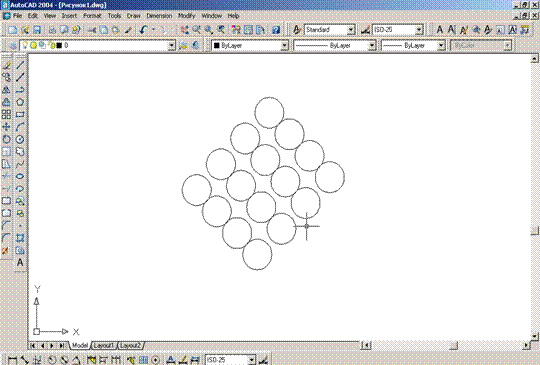Select the Array modify tool
Image resolution: width=540 pixels, height=365 pixels.
pyautogui.click(x=6, y=115)
